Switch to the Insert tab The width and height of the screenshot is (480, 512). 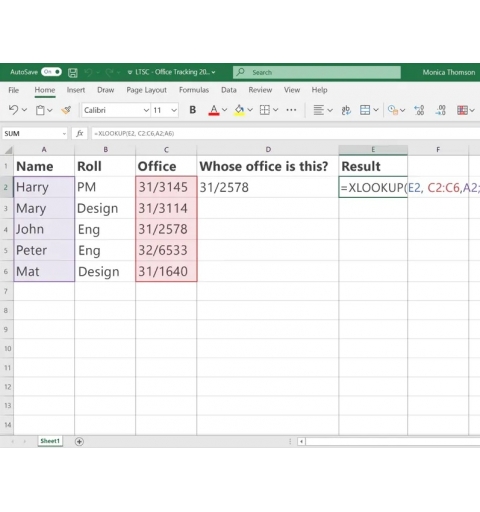[76, 90]
